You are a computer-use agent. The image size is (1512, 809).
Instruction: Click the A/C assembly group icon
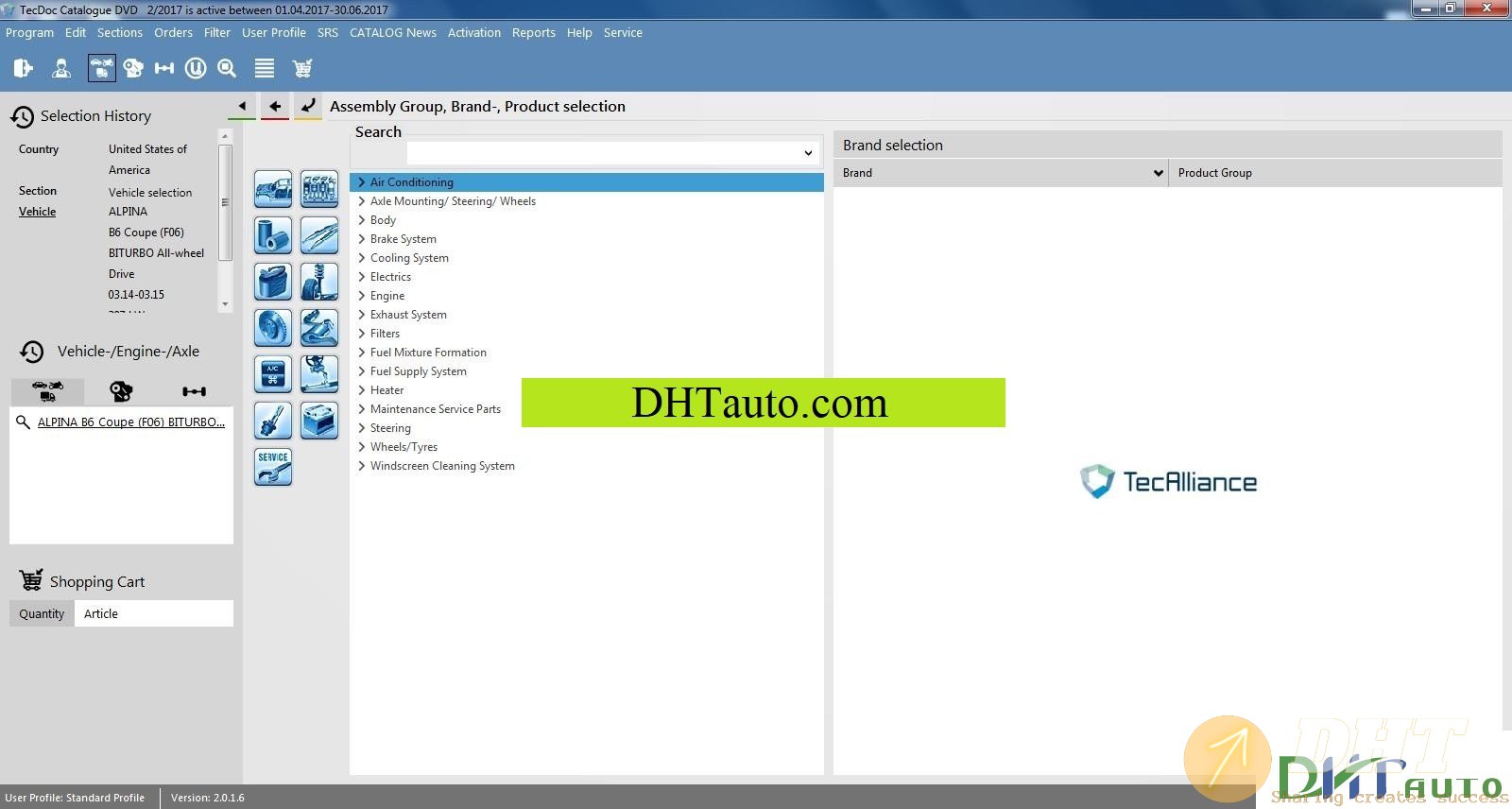pyautogui.click(x=273, y=374)
